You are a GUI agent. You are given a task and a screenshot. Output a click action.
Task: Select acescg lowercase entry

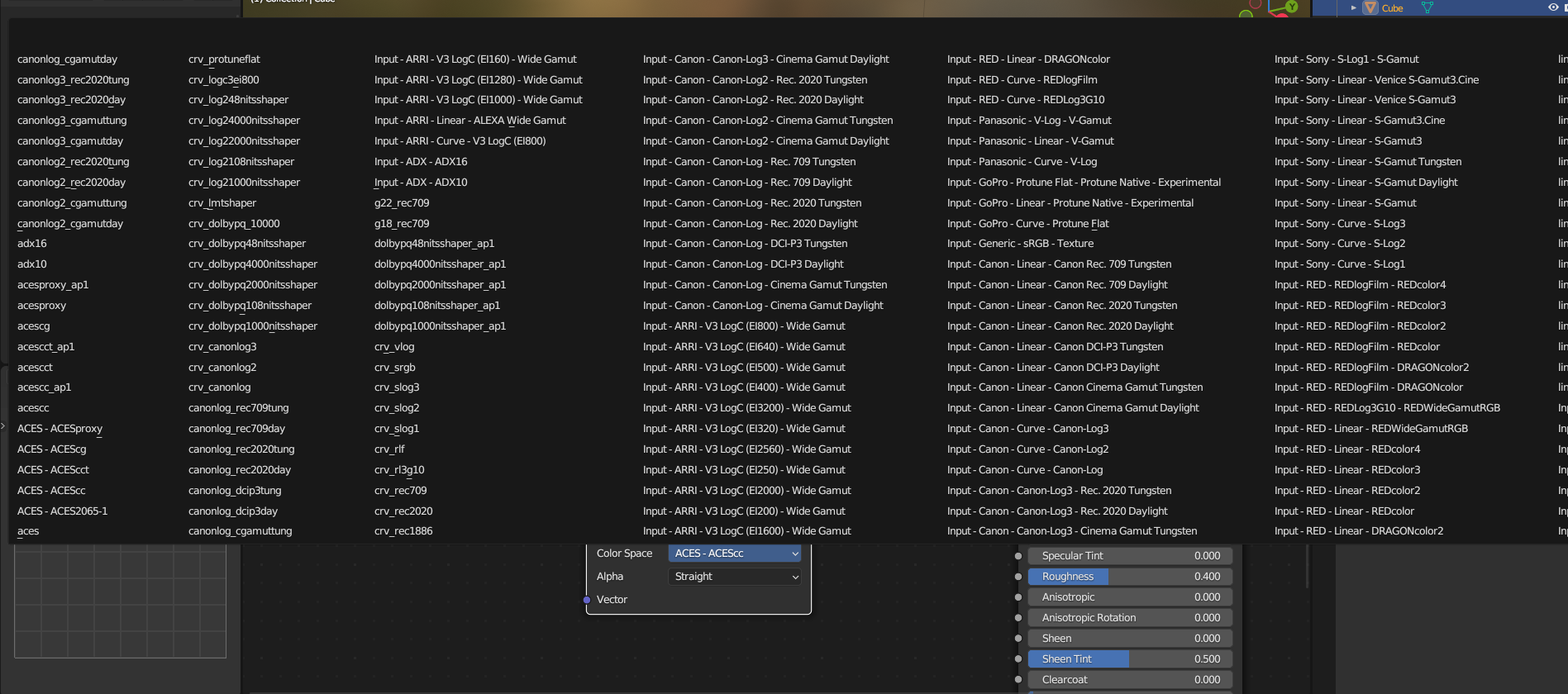coord(34,326)
